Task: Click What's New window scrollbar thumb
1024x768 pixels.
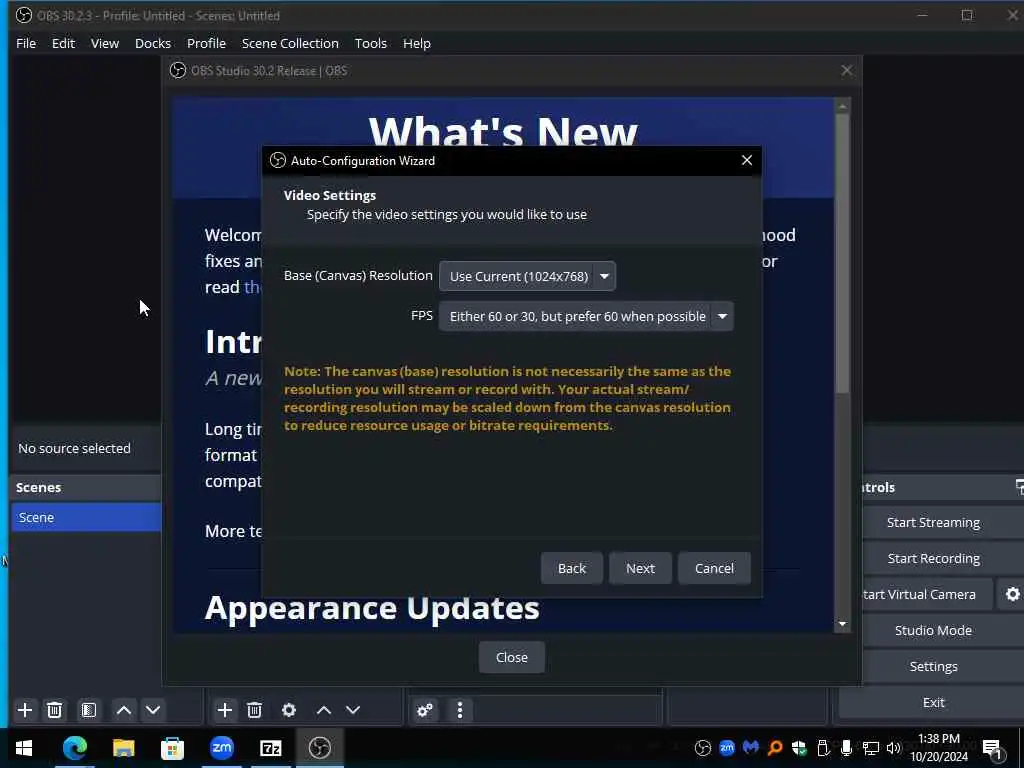Action: (x=842, y=255)
